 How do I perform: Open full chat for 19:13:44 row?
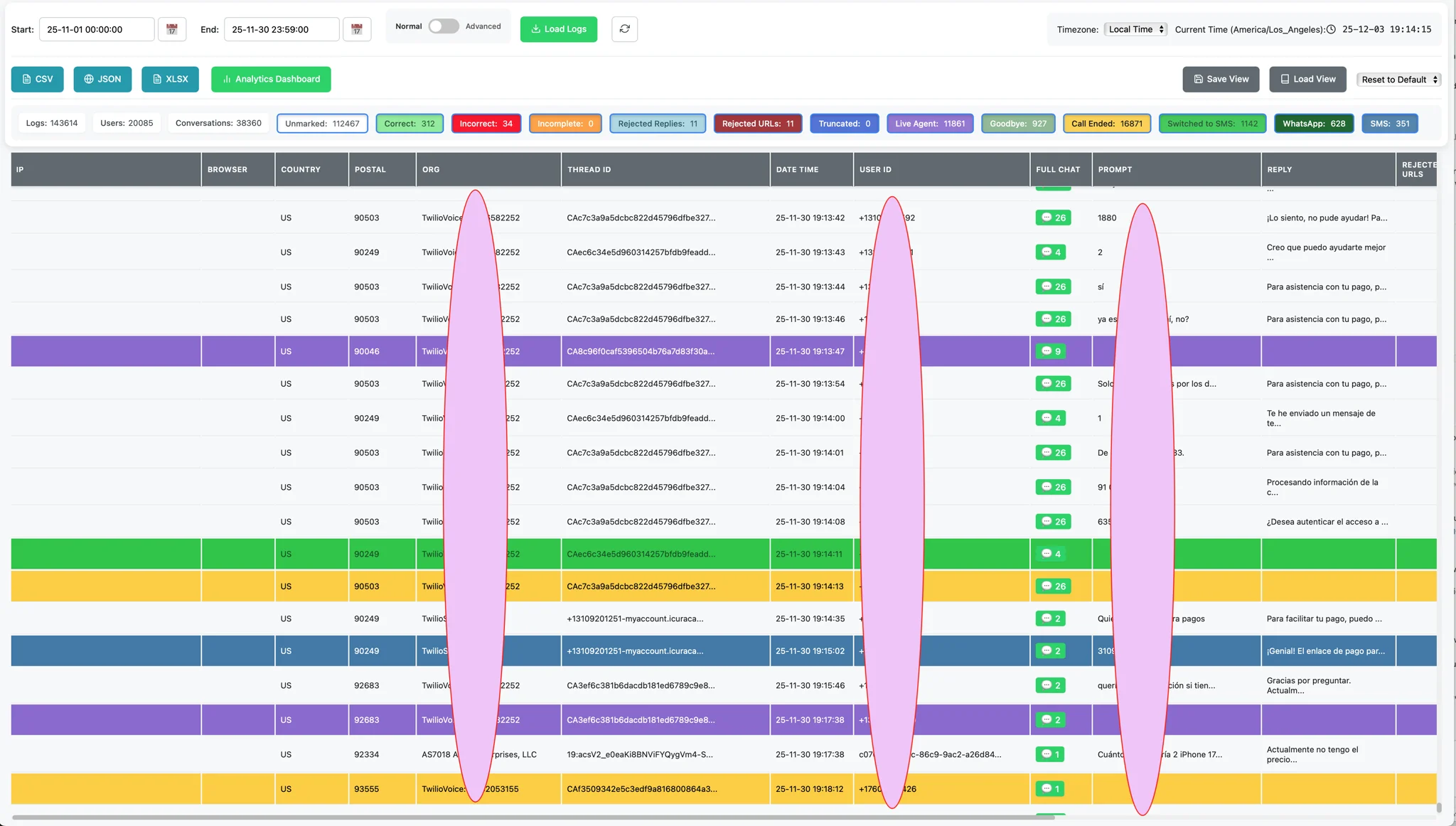[1053, 286]
